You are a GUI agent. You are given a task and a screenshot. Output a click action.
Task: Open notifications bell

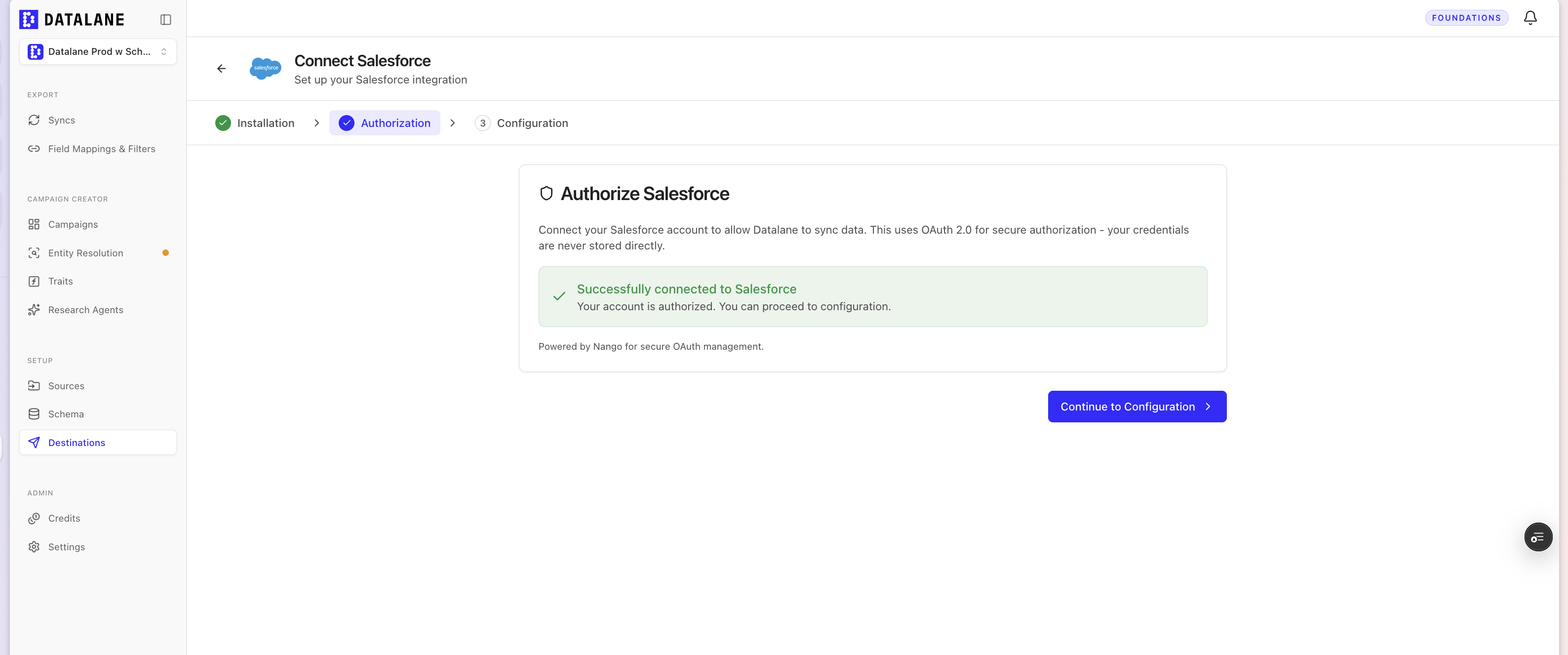point(1530,18)
